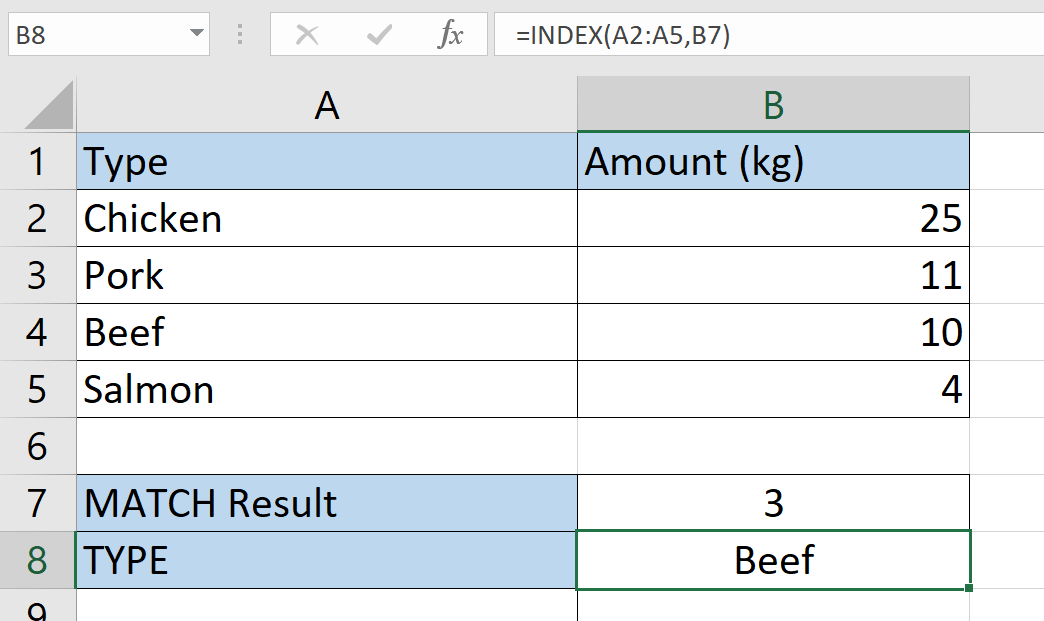Click the cell containing Pork
1044x621 pixels.
327,275
